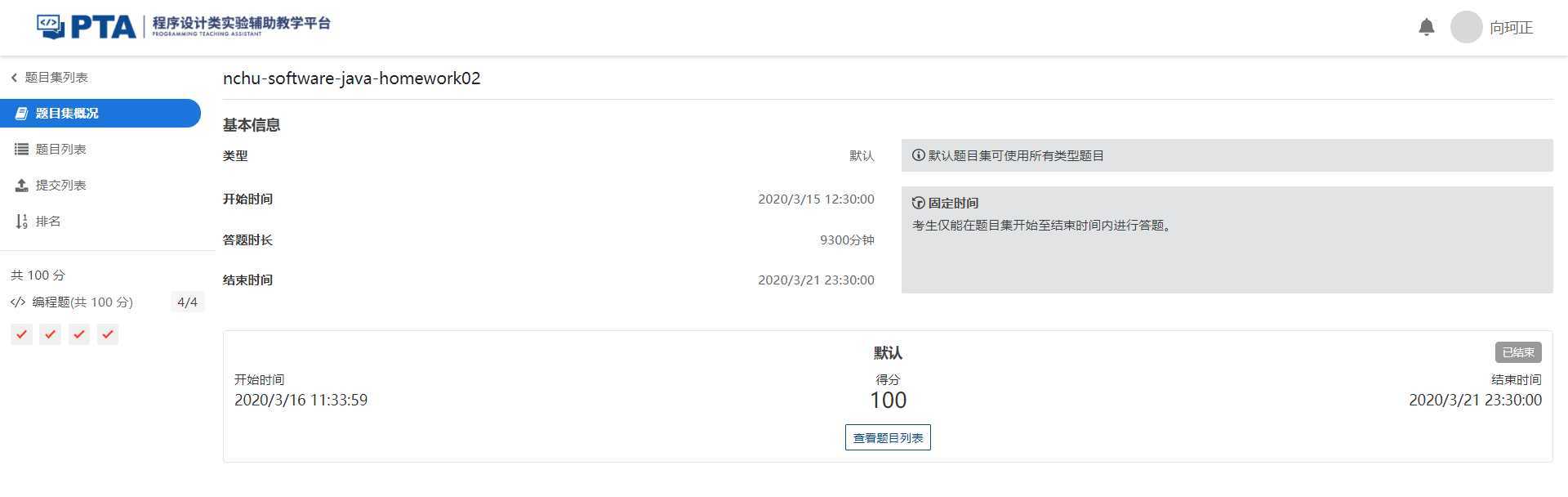Viewport: 1568px width, 497px height.
Task: Click the clock icon beside 固定时间
Action: (919, 203)
